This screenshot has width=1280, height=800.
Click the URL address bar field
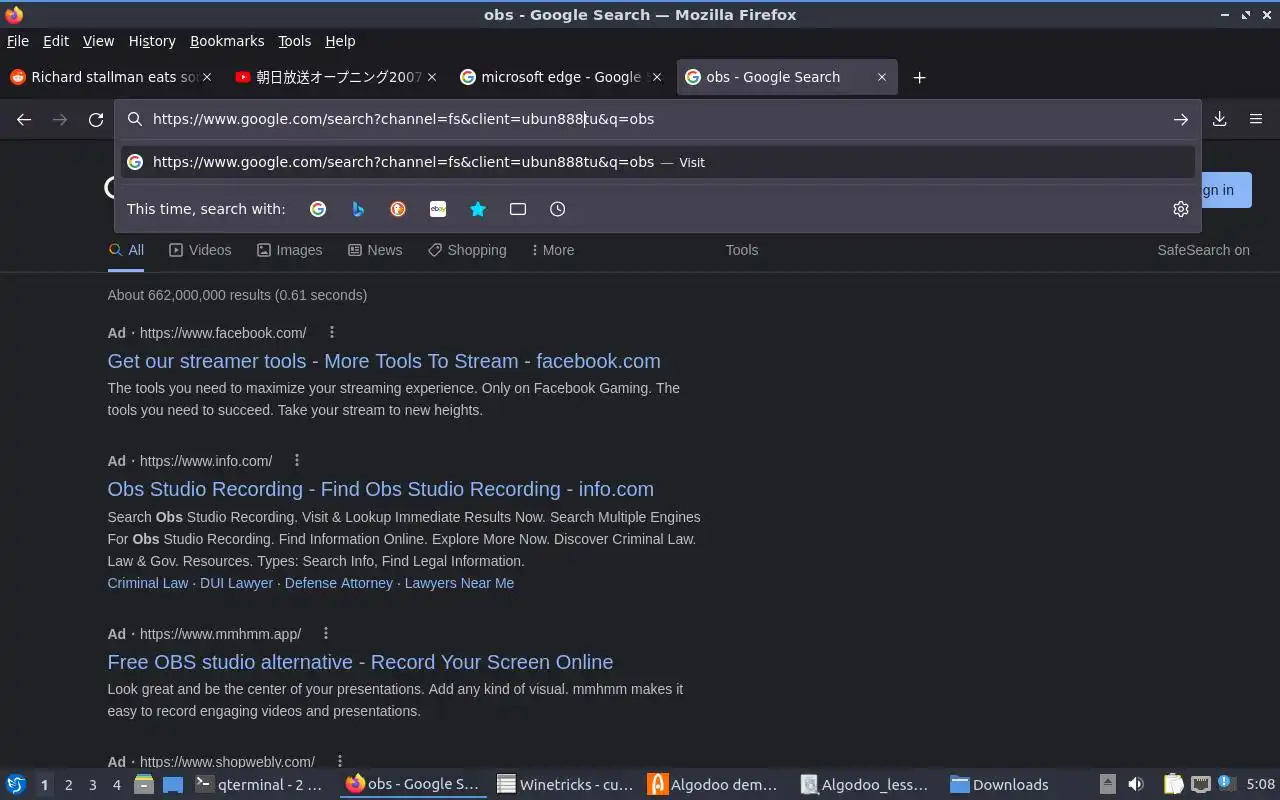pyautogui.click(x=658, y=119)
